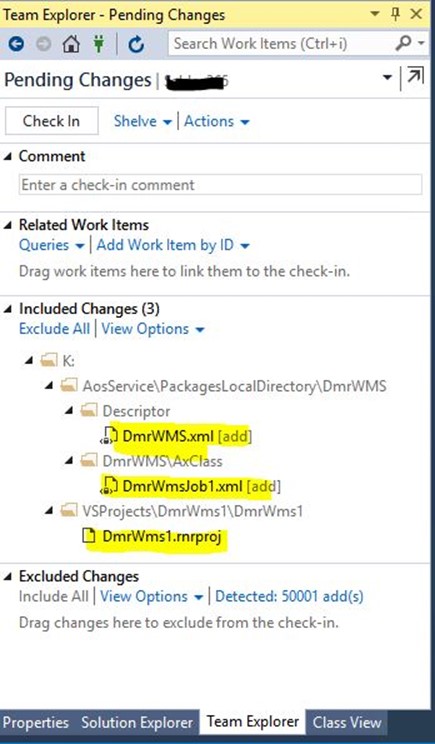Go to Team Explorer Home icon
The width and height of the screenshot is (435, 744).
71,44
